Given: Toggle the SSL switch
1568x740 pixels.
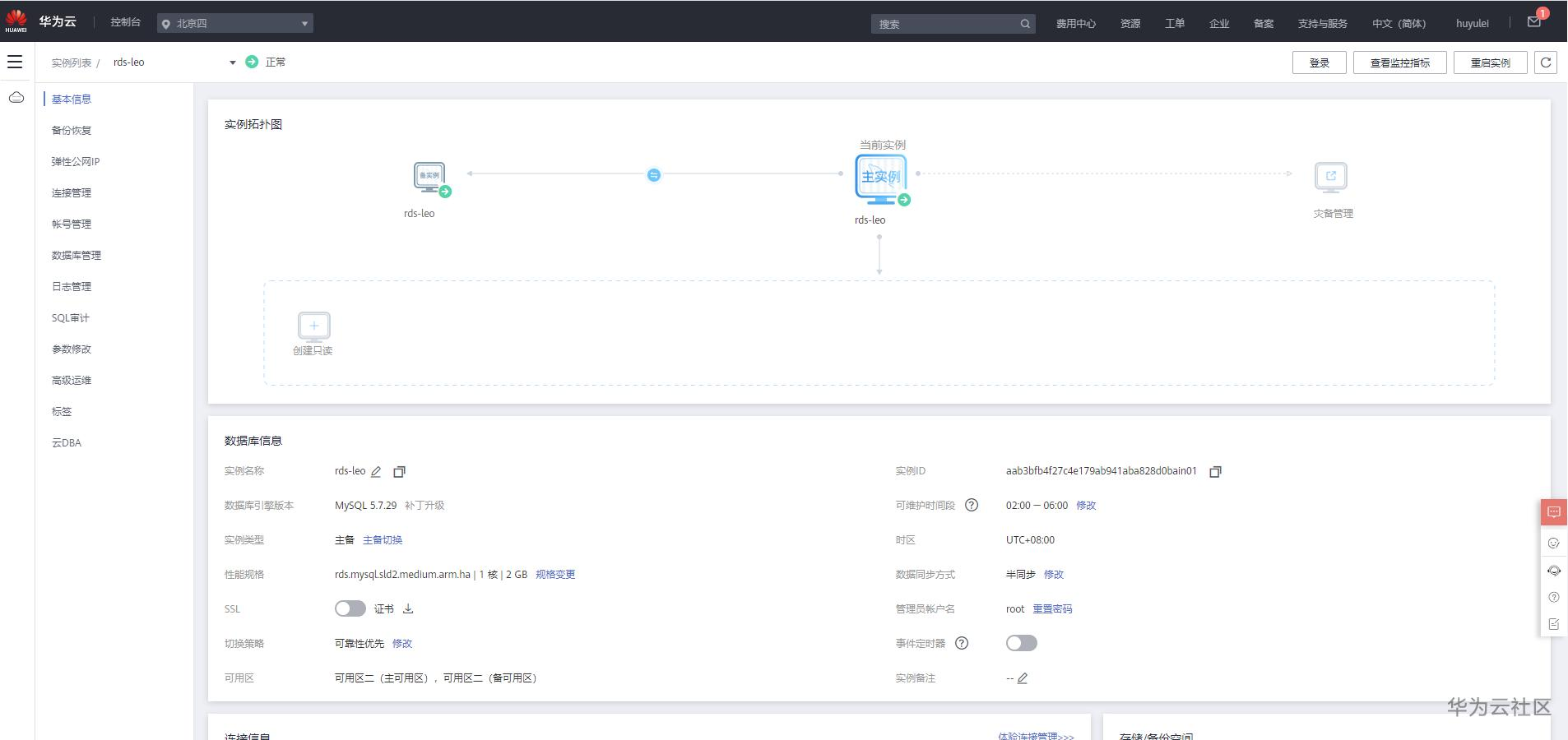Looking at the screenshot, I should tap(350, 608).
